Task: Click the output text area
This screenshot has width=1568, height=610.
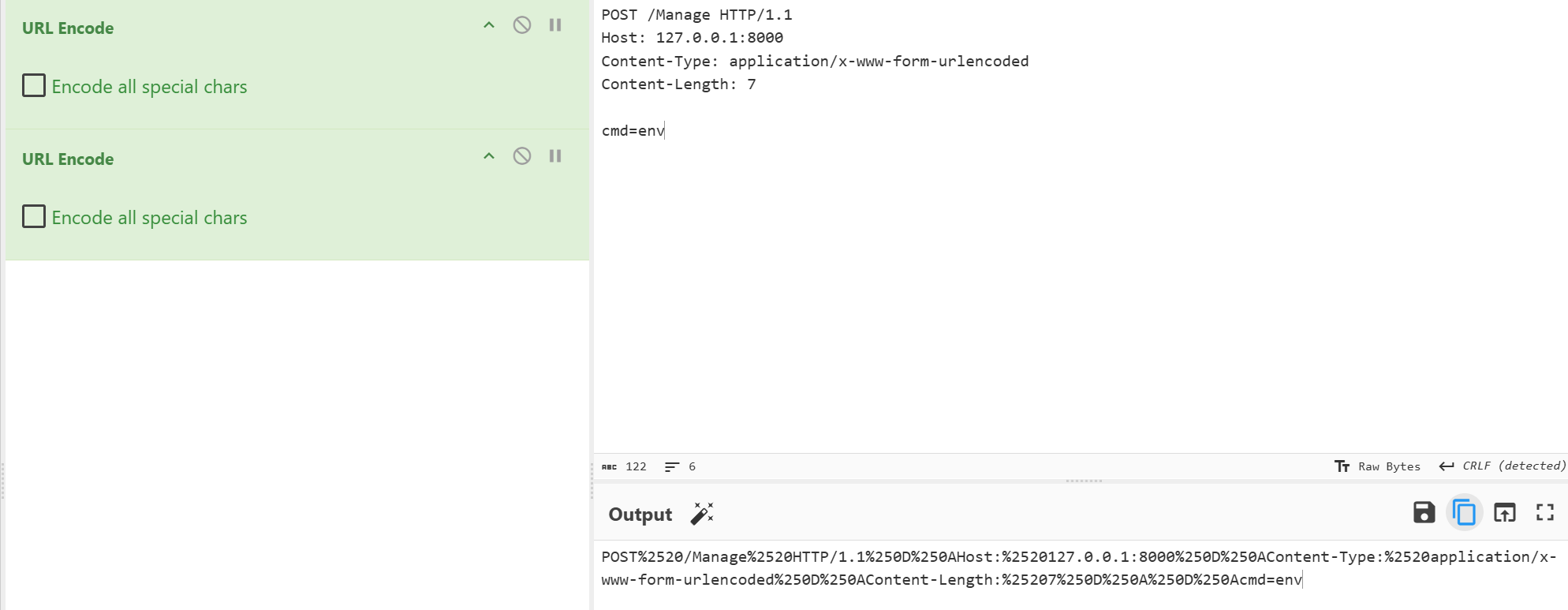Action: [x=1081, y=576]
